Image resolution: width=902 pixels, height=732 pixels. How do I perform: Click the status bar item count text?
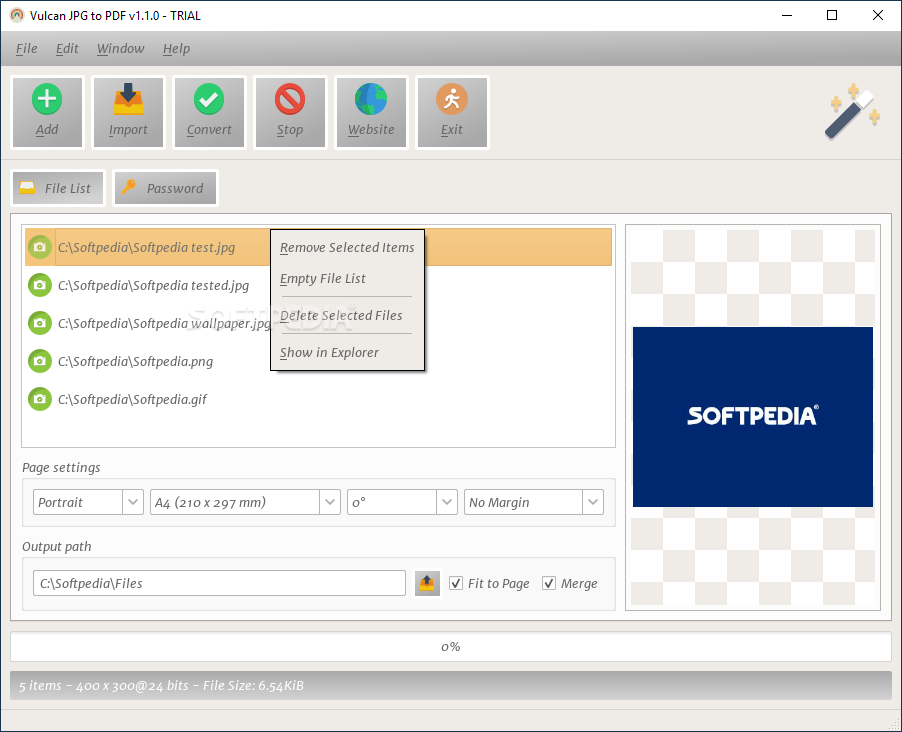tap(40, 685)
